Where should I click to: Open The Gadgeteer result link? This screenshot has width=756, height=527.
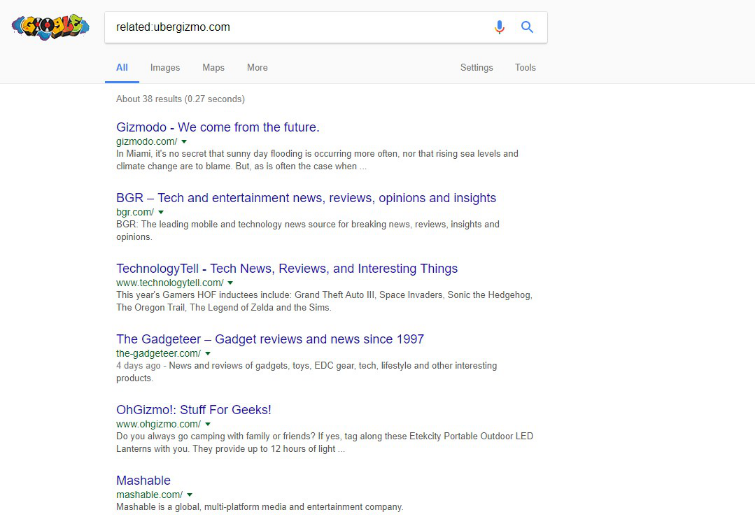(x=270, y=339)
